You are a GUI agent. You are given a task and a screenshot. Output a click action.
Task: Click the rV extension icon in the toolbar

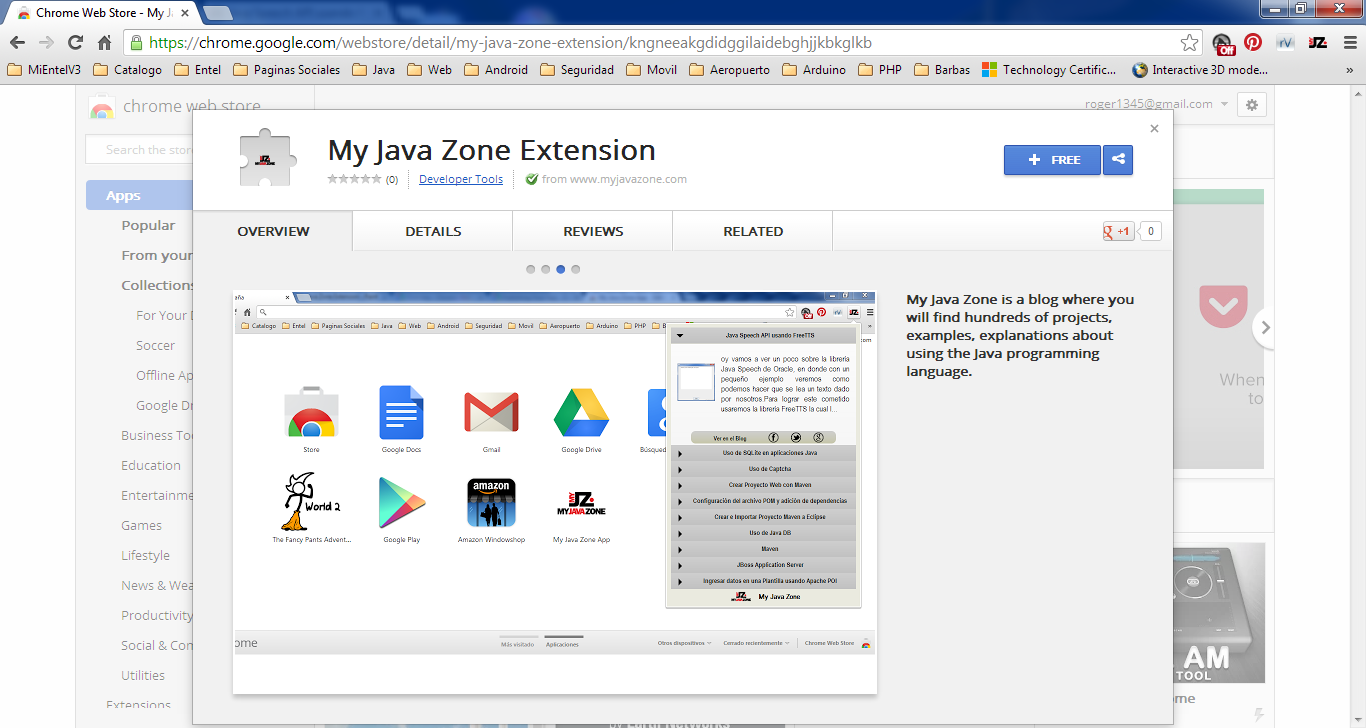(x=1285, y=44)
